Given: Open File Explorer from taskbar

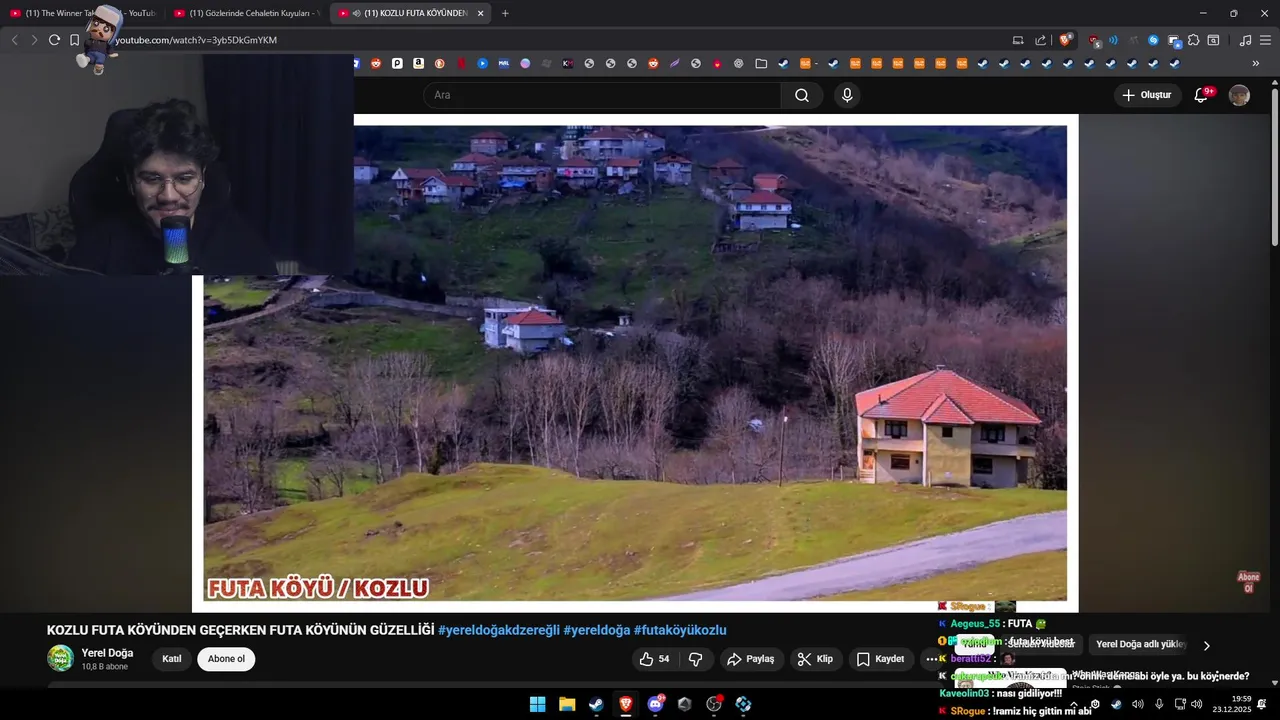Looking at the screenshot, I should 567,704.
